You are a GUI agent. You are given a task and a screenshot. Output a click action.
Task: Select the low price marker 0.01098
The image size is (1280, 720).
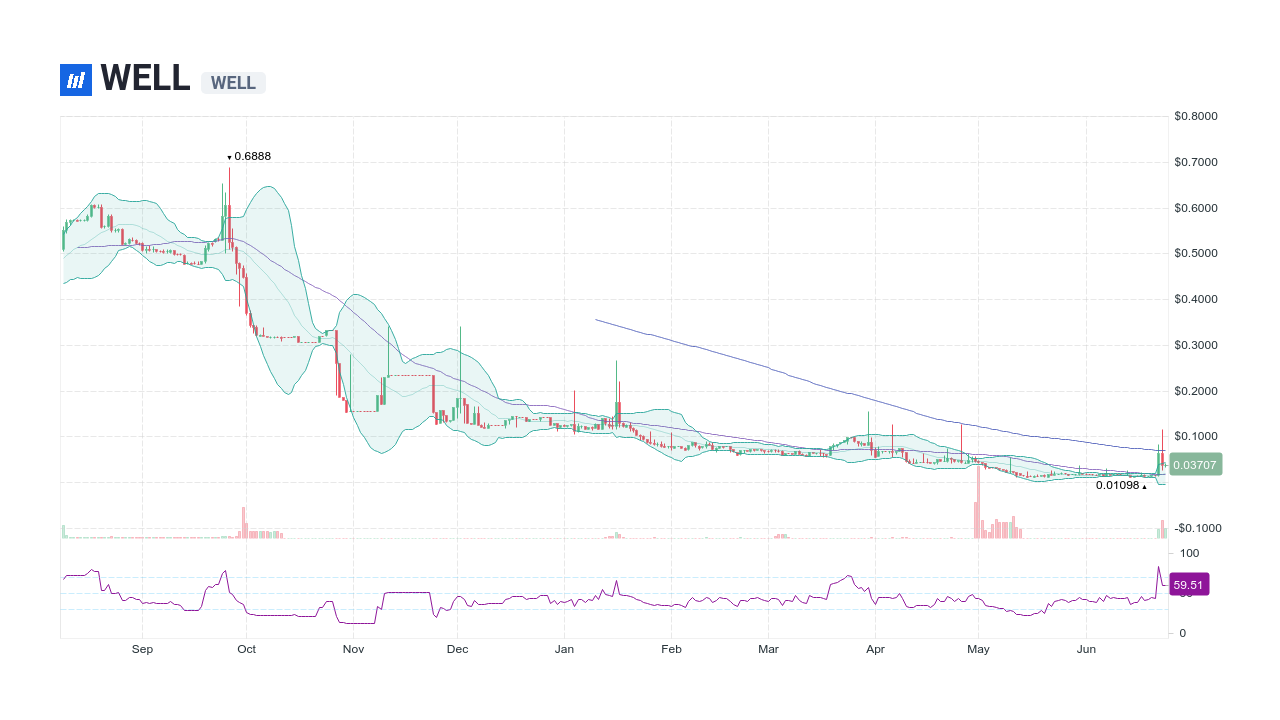tap(1118, 485)
